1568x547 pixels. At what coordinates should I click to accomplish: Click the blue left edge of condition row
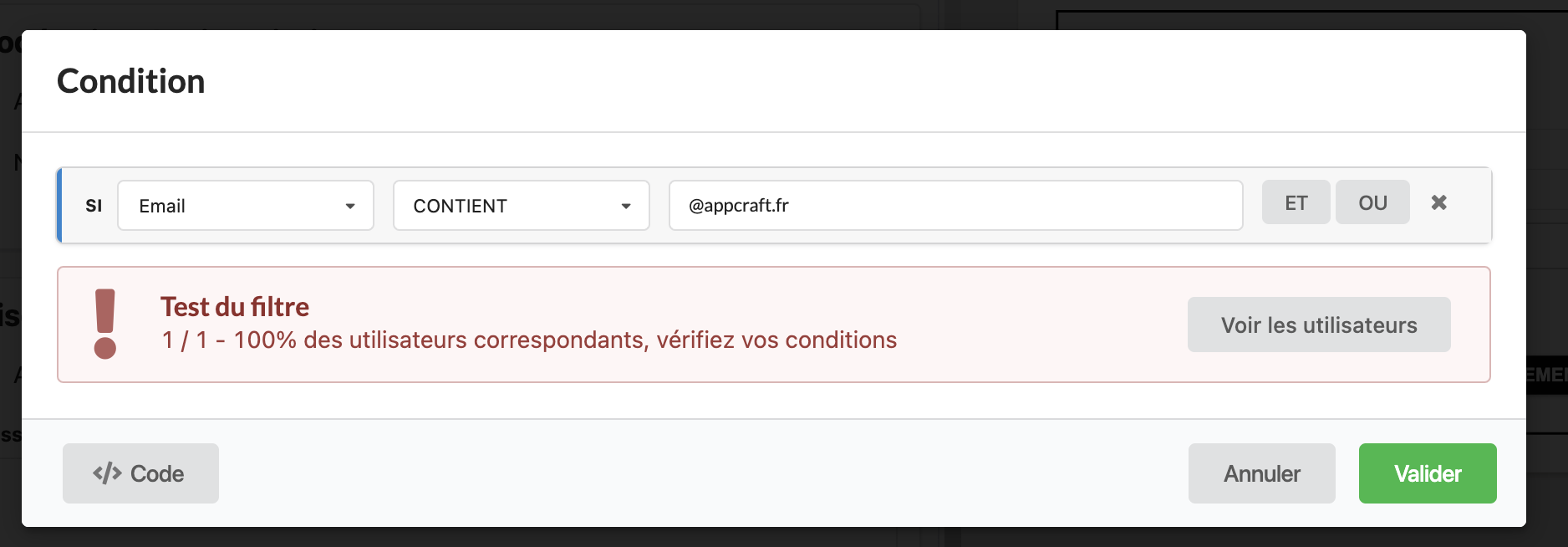(59, 206)
